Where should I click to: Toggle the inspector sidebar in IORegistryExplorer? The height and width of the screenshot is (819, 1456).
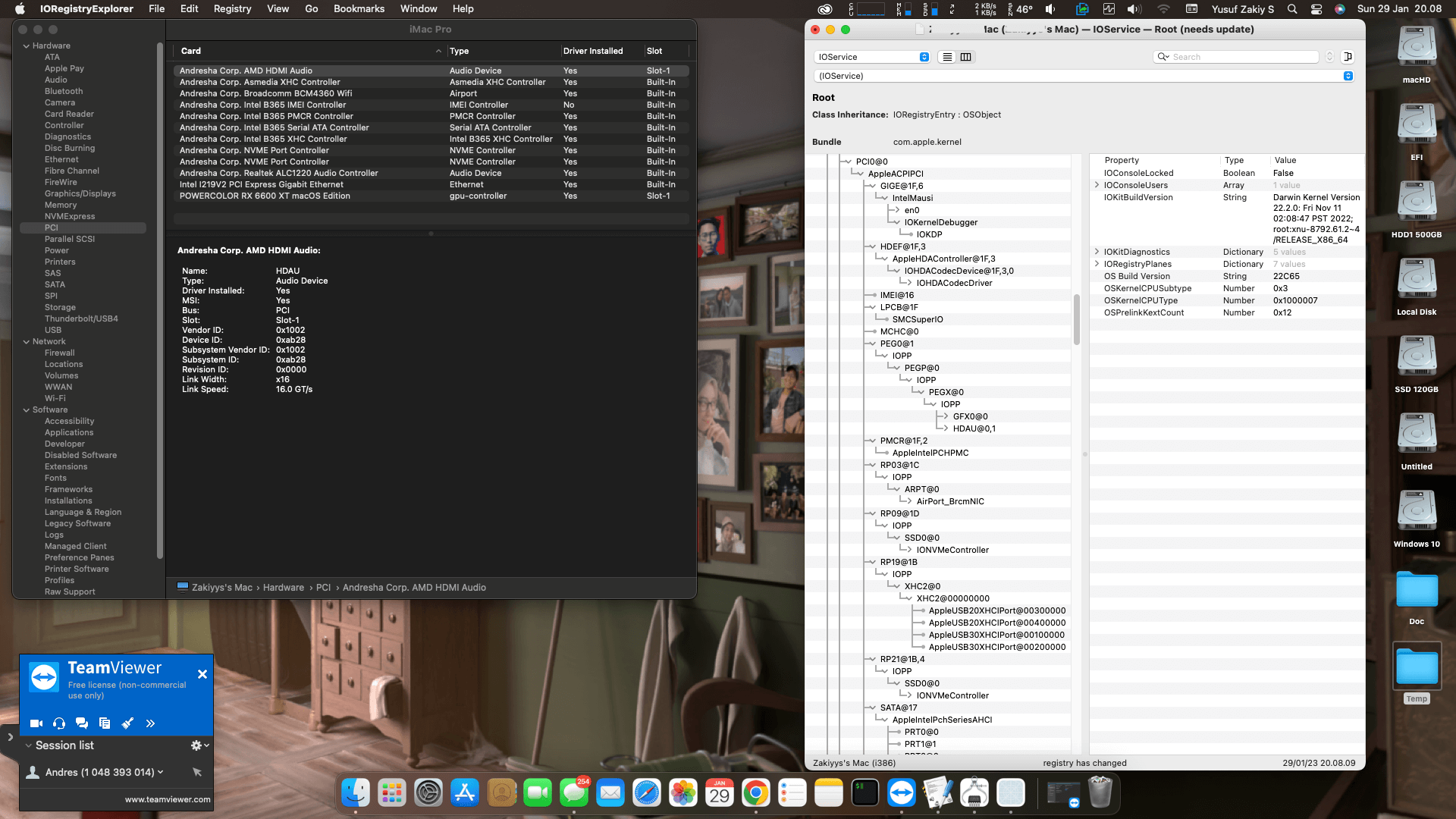tap(1348, 57)
